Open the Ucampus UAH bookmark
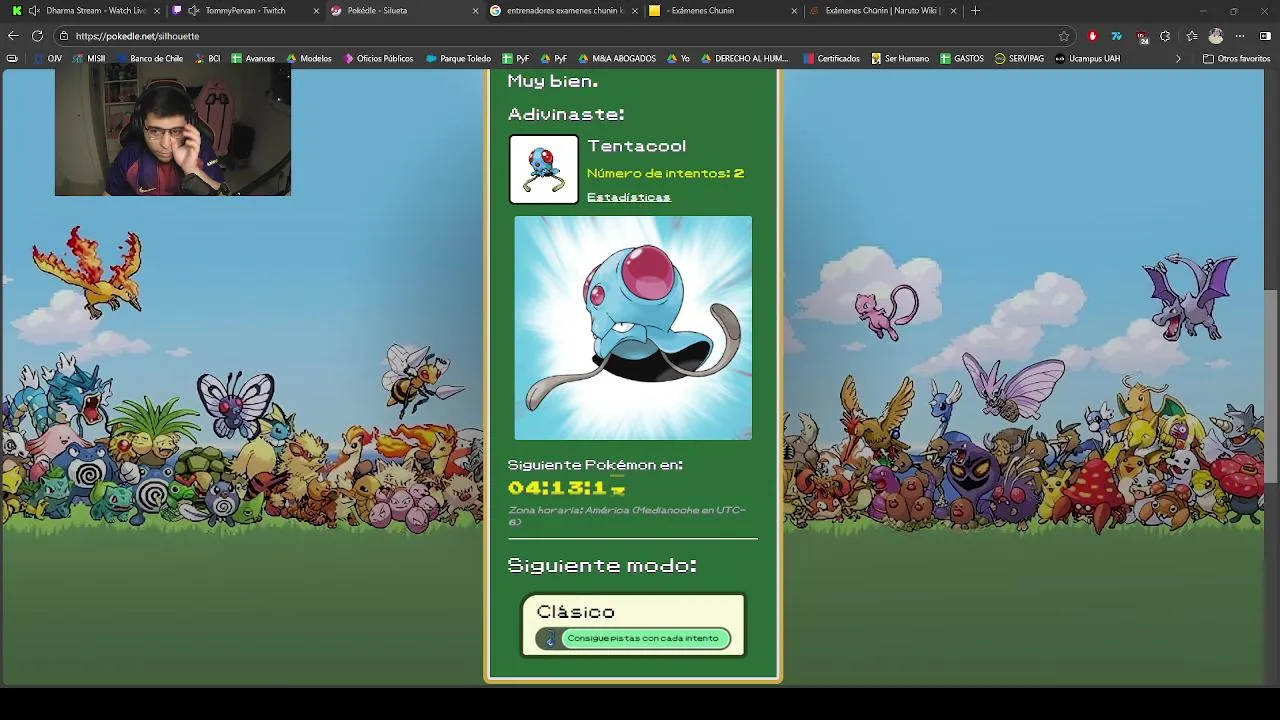Screen dimensions: 1280x720 [1087, 59]
